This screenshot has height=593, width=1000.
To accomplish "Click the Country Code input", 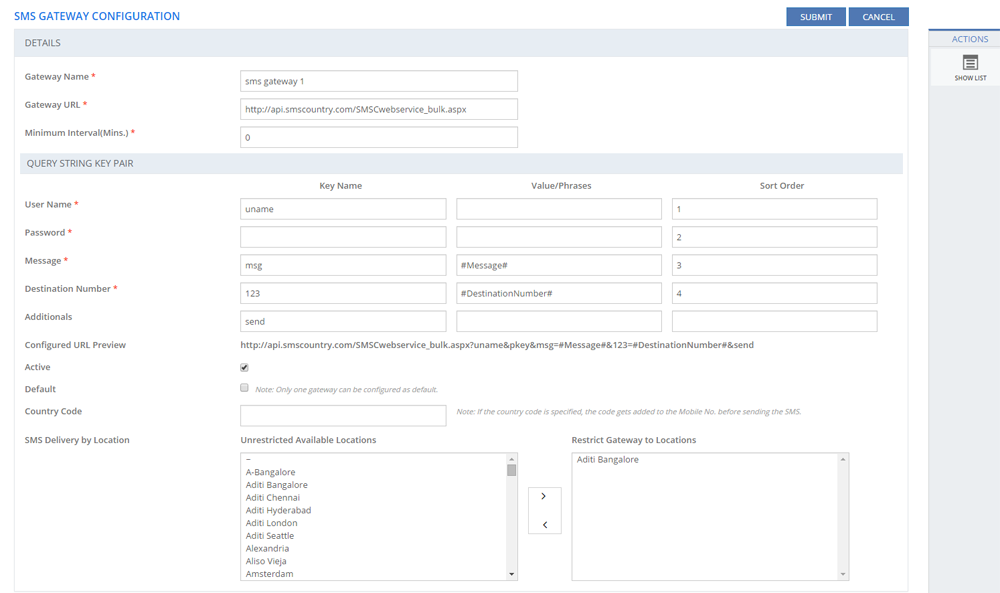I will pos(343,415).
